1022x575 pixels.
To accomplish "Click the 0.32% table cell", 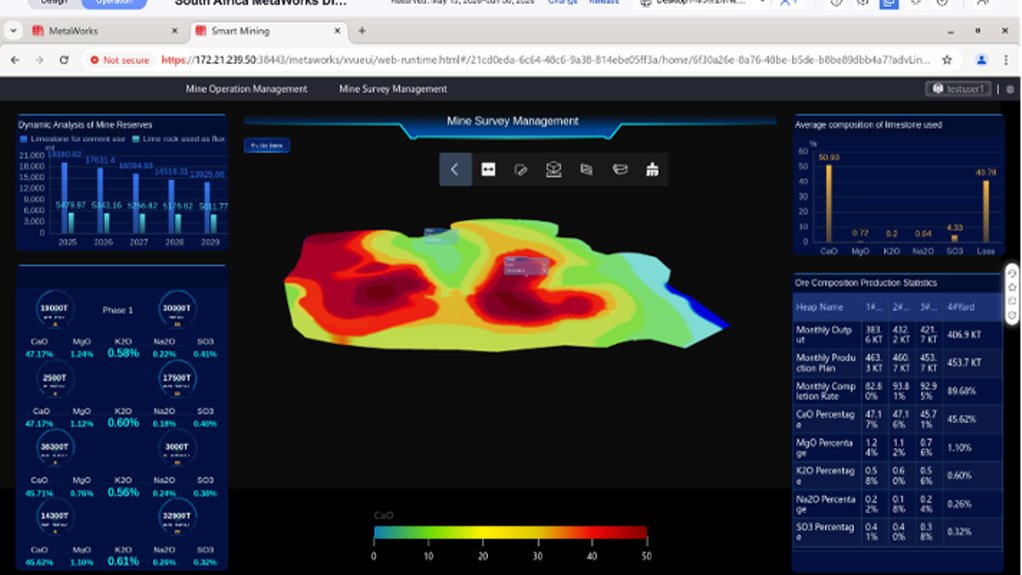I will coord(959,531).
